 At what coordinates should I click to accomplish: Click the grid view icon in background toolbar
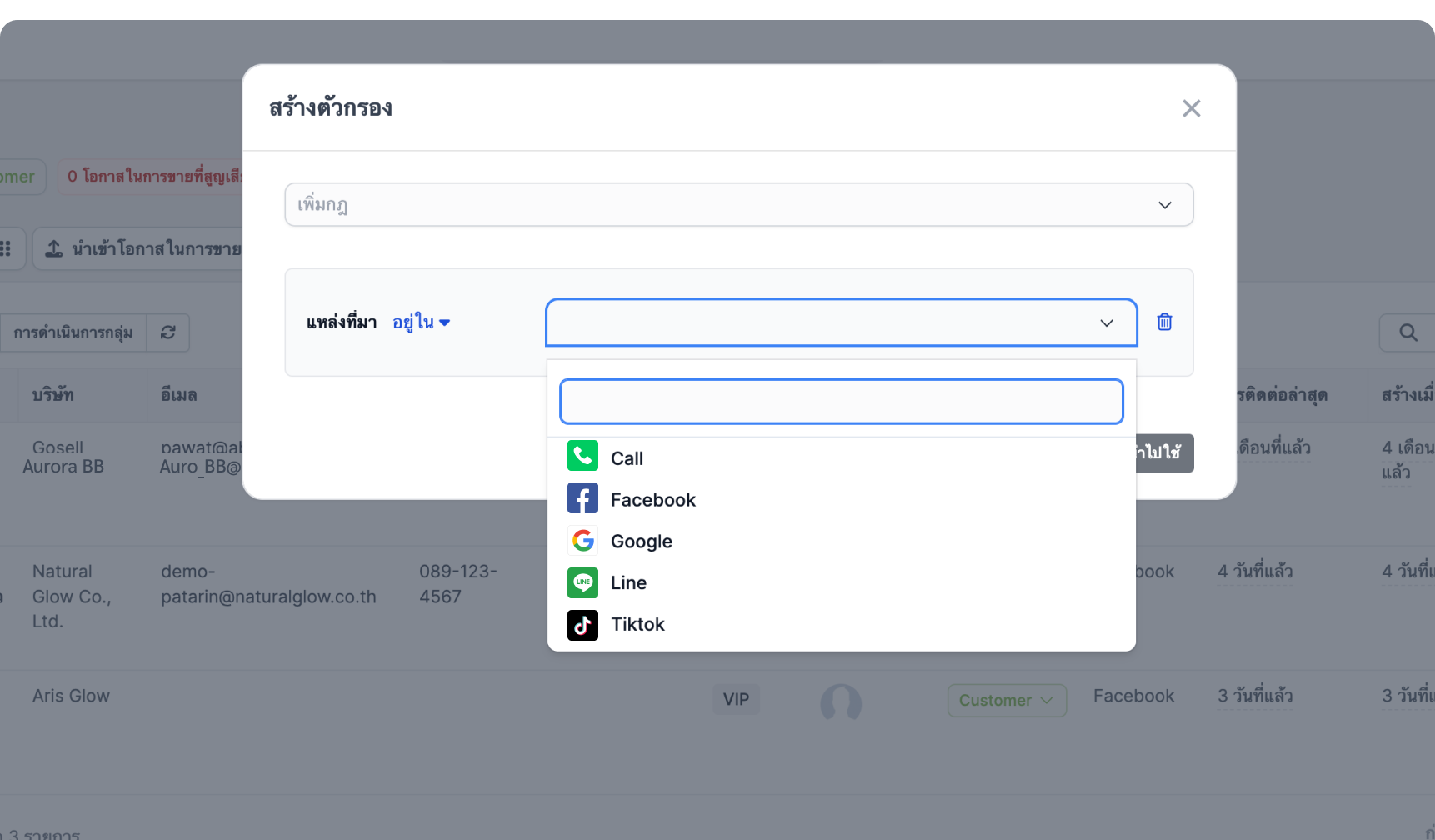[5, 248]
